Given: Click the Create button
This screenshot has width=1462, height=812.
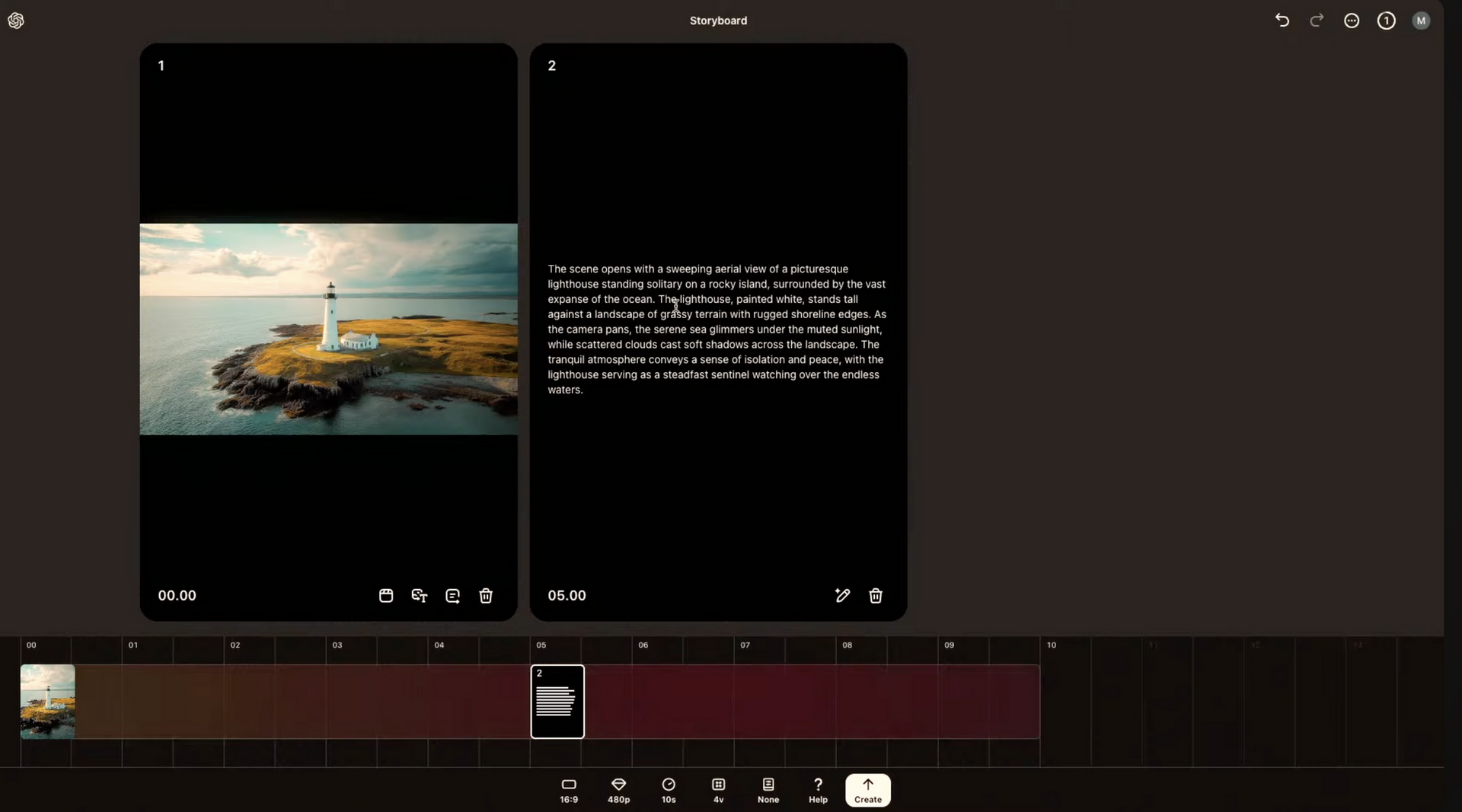Looking at the screenshot, I should [x=868, y=791].
